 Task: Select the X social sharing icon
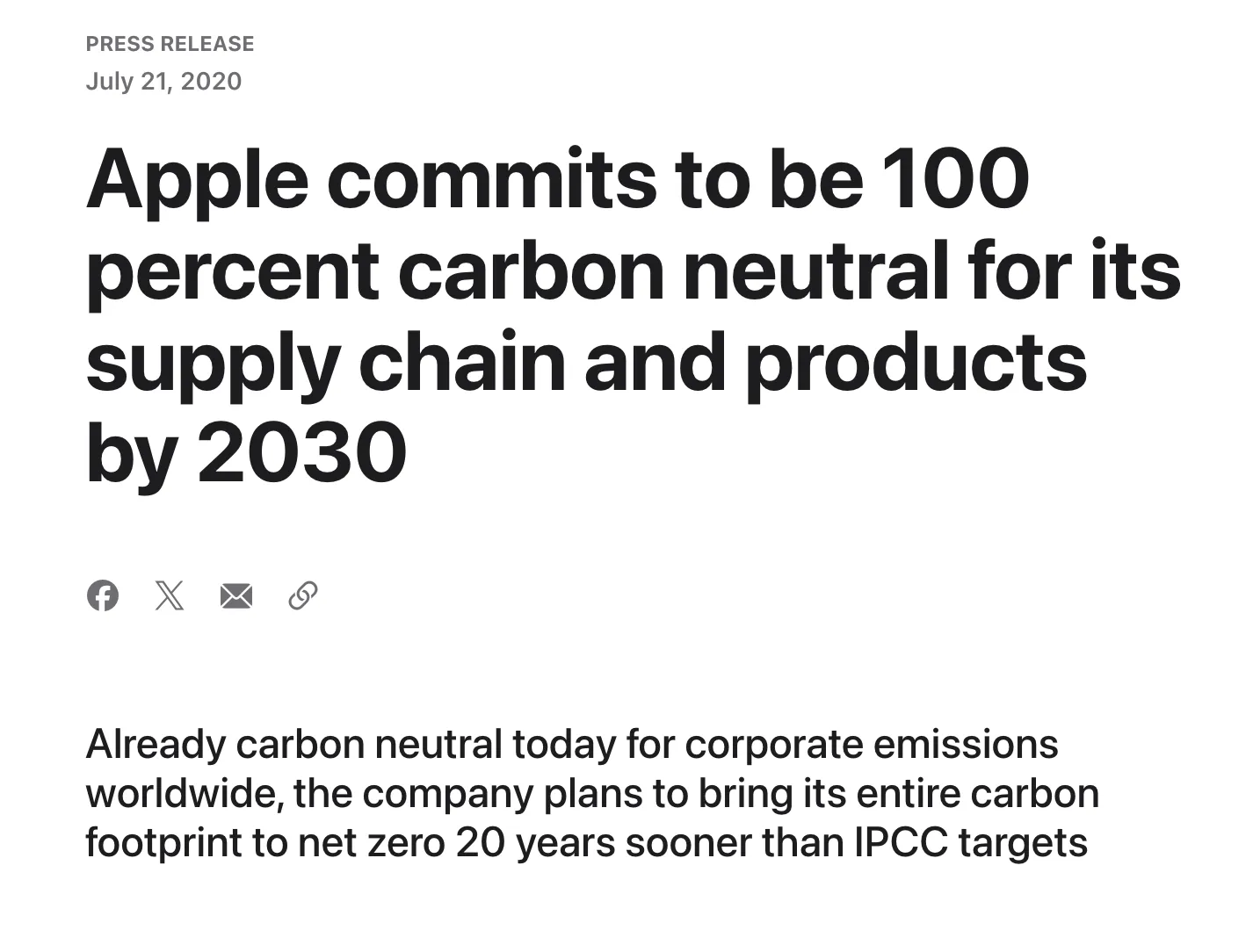click(170, 595)
